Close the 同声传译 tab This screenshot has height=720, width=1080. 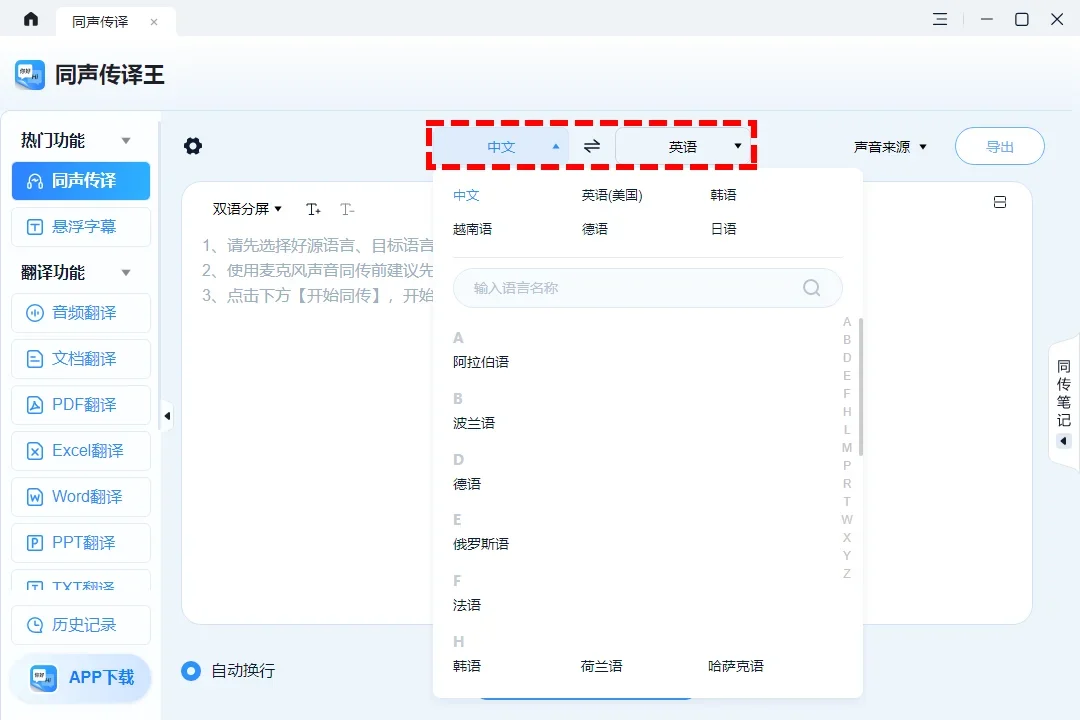[x=154, y=22]
